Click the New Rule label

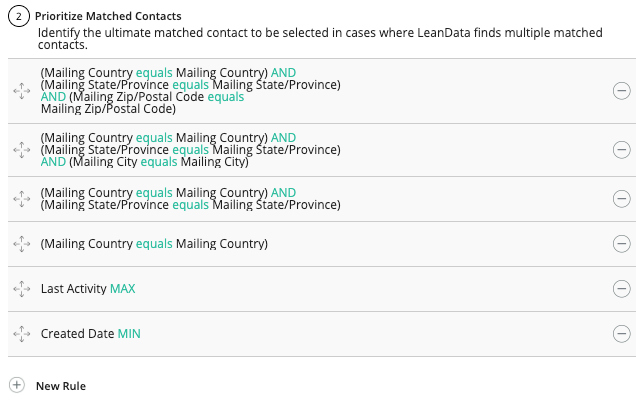[61, 386]
